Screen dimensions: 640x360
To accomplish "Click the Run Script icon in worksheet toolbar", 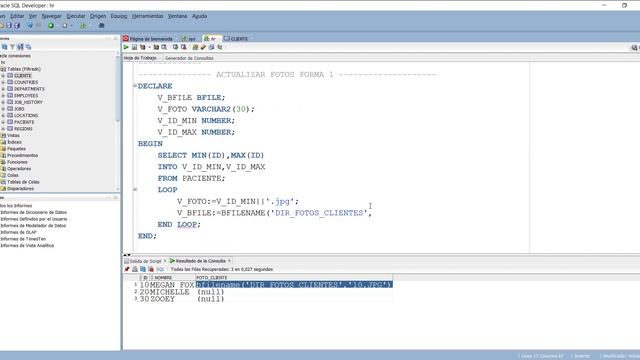I will [x=134, y=47].
